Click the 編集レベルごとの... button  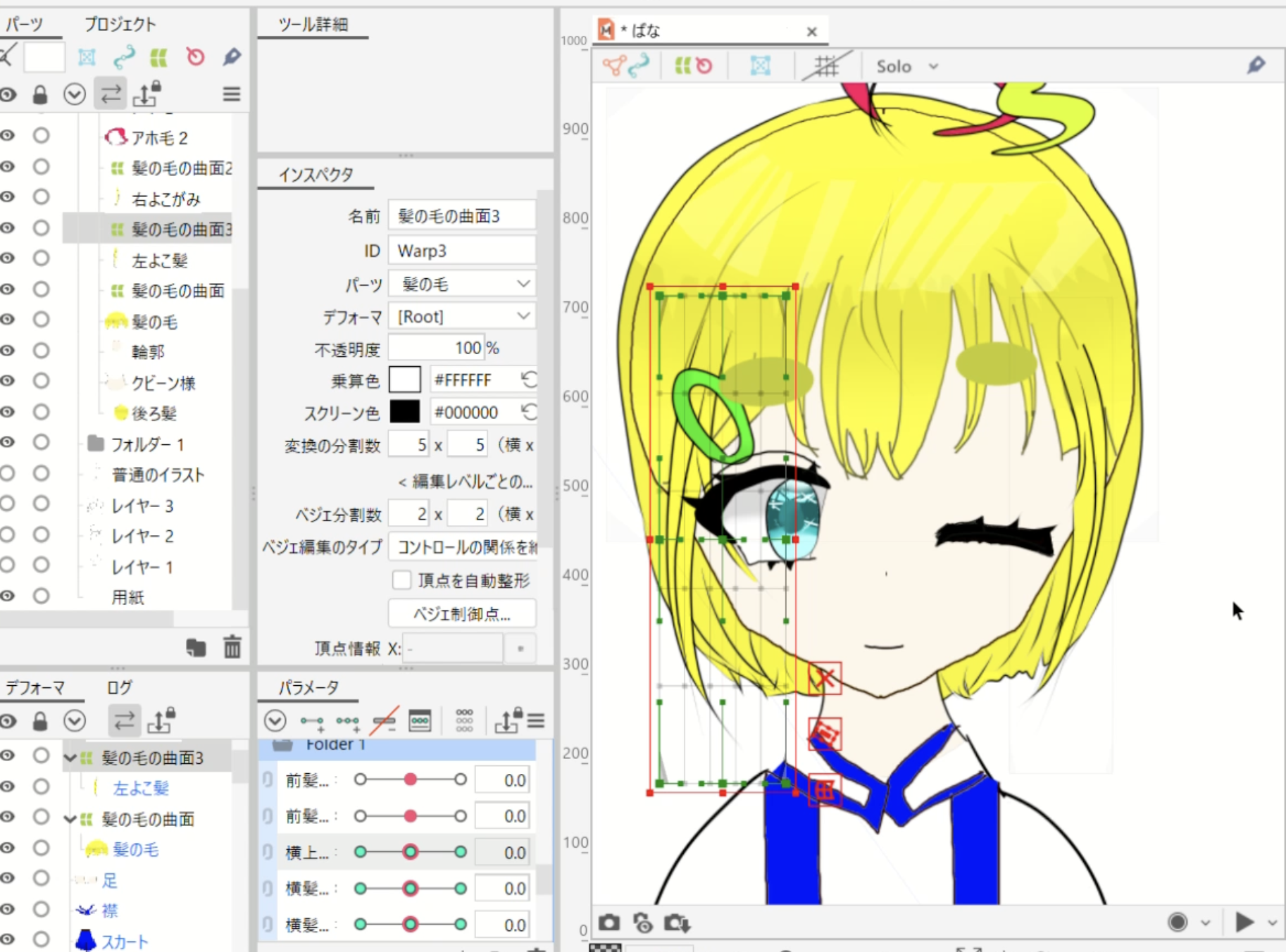click(465, 482)
